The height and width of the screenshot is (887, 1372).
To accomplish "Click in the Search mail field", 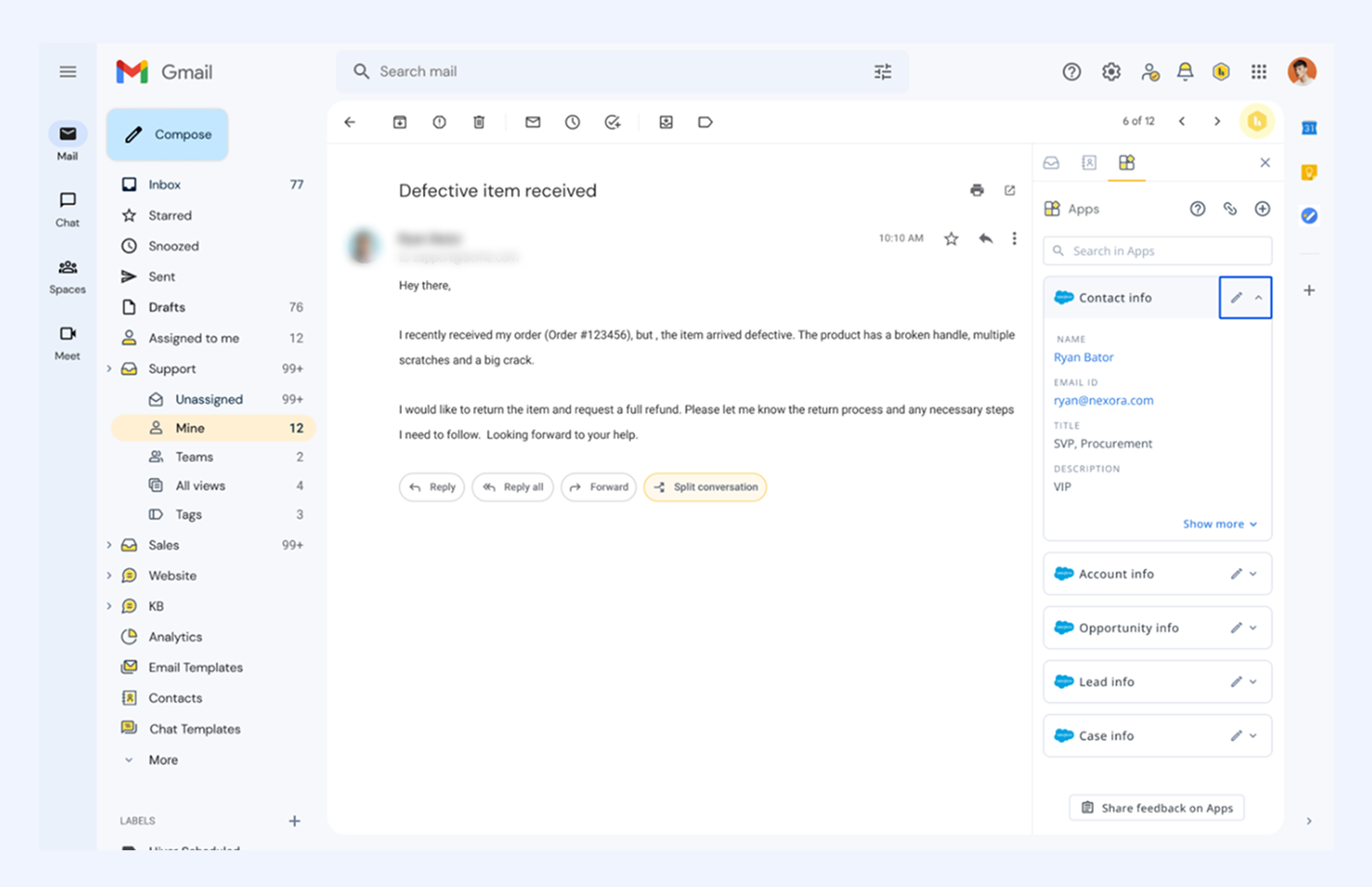I will (622, 72).
